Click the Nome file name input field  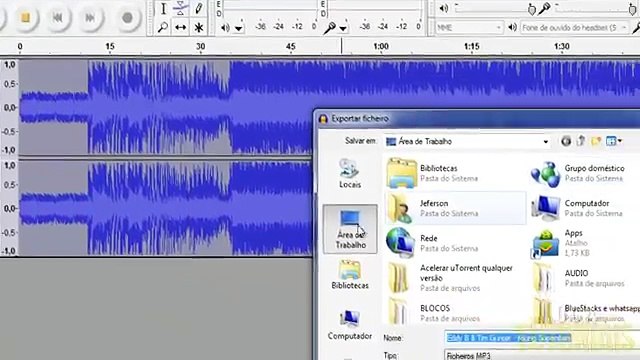542,338
